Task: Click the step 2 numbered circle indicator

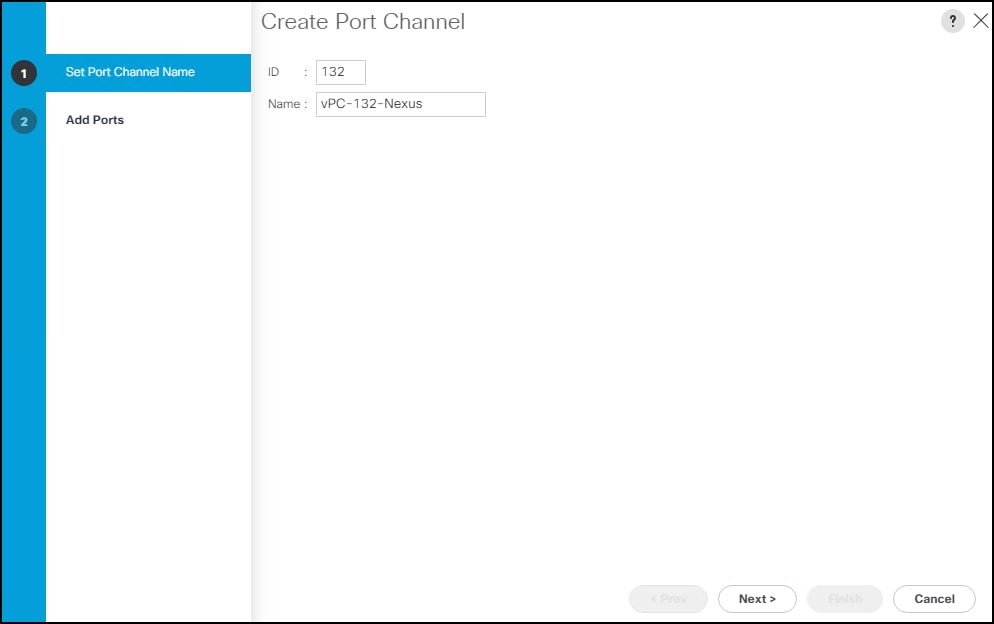Action: point(23,120)
